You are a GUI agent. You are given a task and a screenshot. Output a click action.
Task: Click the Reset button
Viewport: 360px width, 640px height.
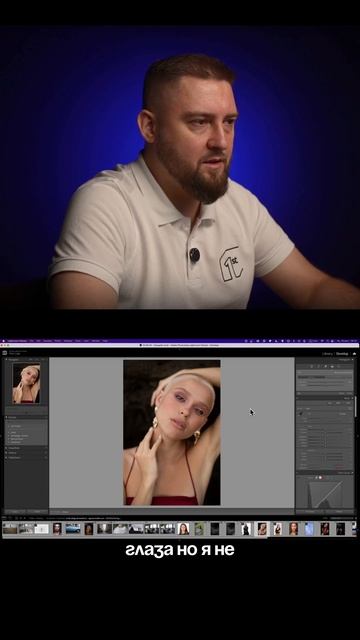[x=340, y=511]
